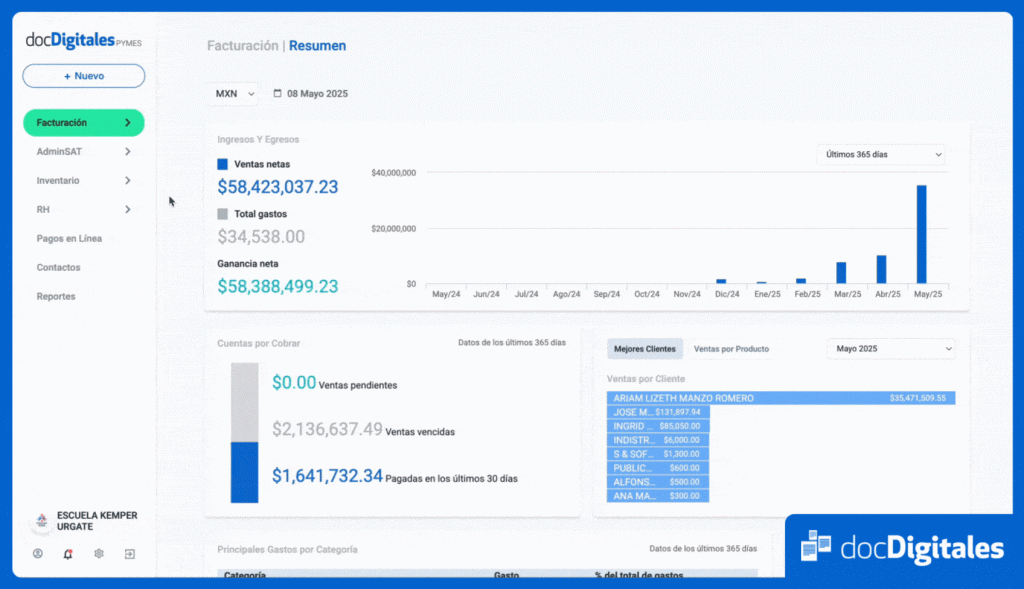Select the Mejores Clientes tab

pos(645,349)
